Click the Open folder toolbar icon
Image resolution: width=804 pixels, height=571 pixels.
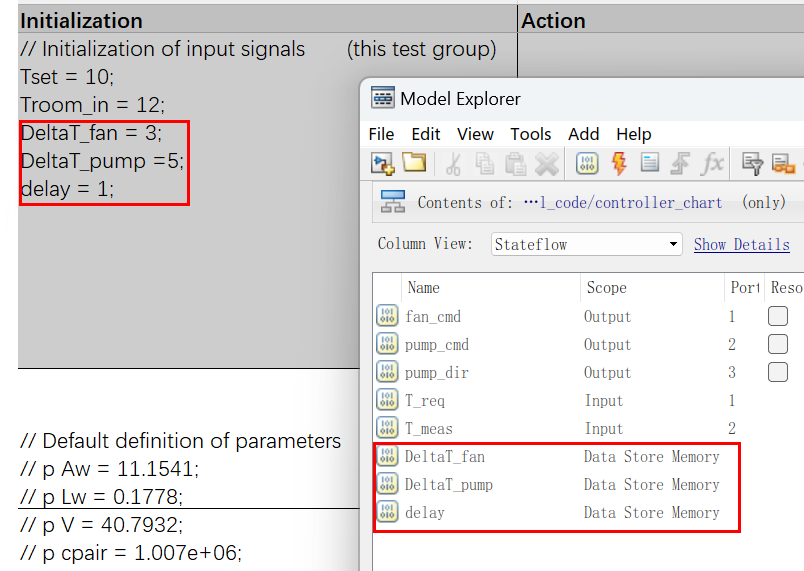tap(414, 163)
